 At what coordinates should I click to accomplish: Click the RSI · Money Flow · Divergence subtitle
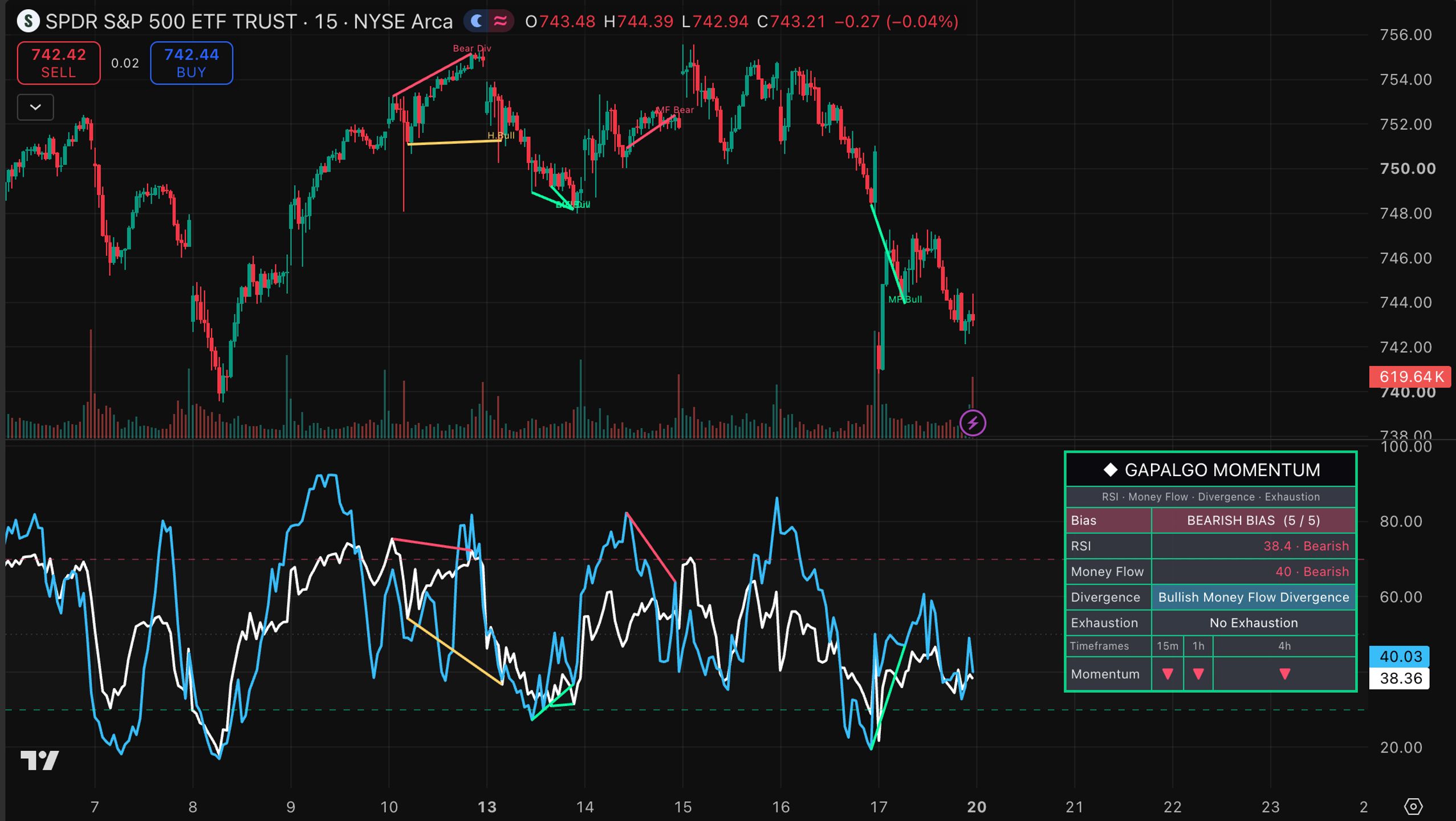click(1211, 497)
